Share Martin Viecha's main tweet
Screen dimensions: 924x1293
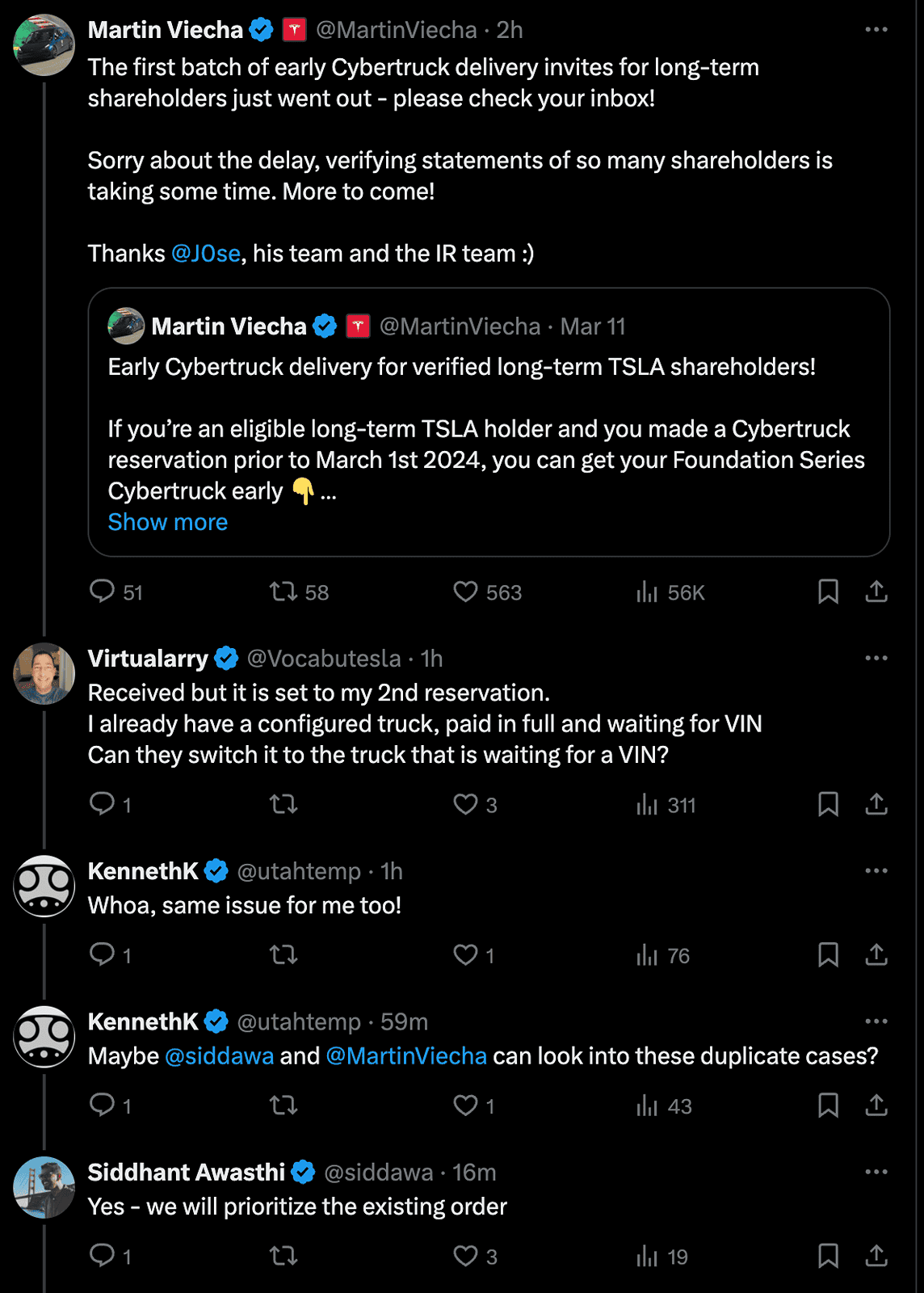876,592
